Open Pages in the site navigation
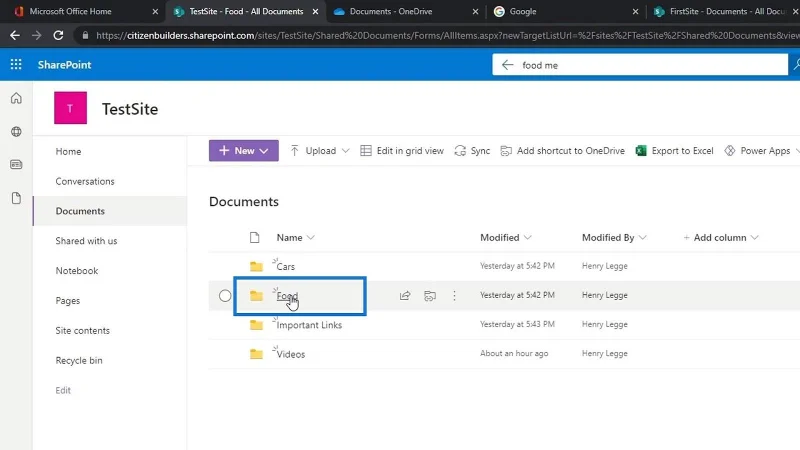This screenshot has height=450, width=800. coord(68,301)
